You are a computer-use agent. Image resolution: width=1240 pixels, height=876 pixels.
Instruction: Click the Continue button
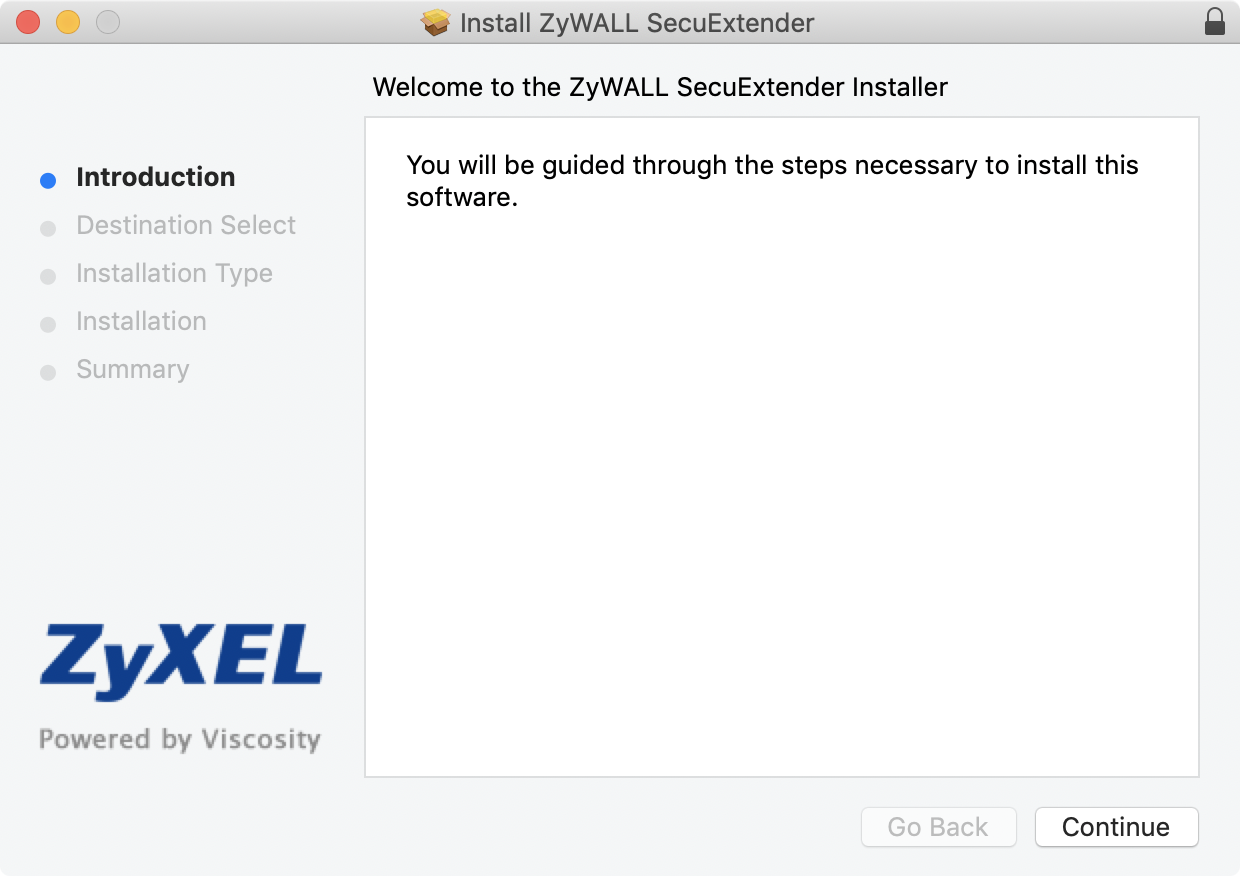pos(1116,827)
